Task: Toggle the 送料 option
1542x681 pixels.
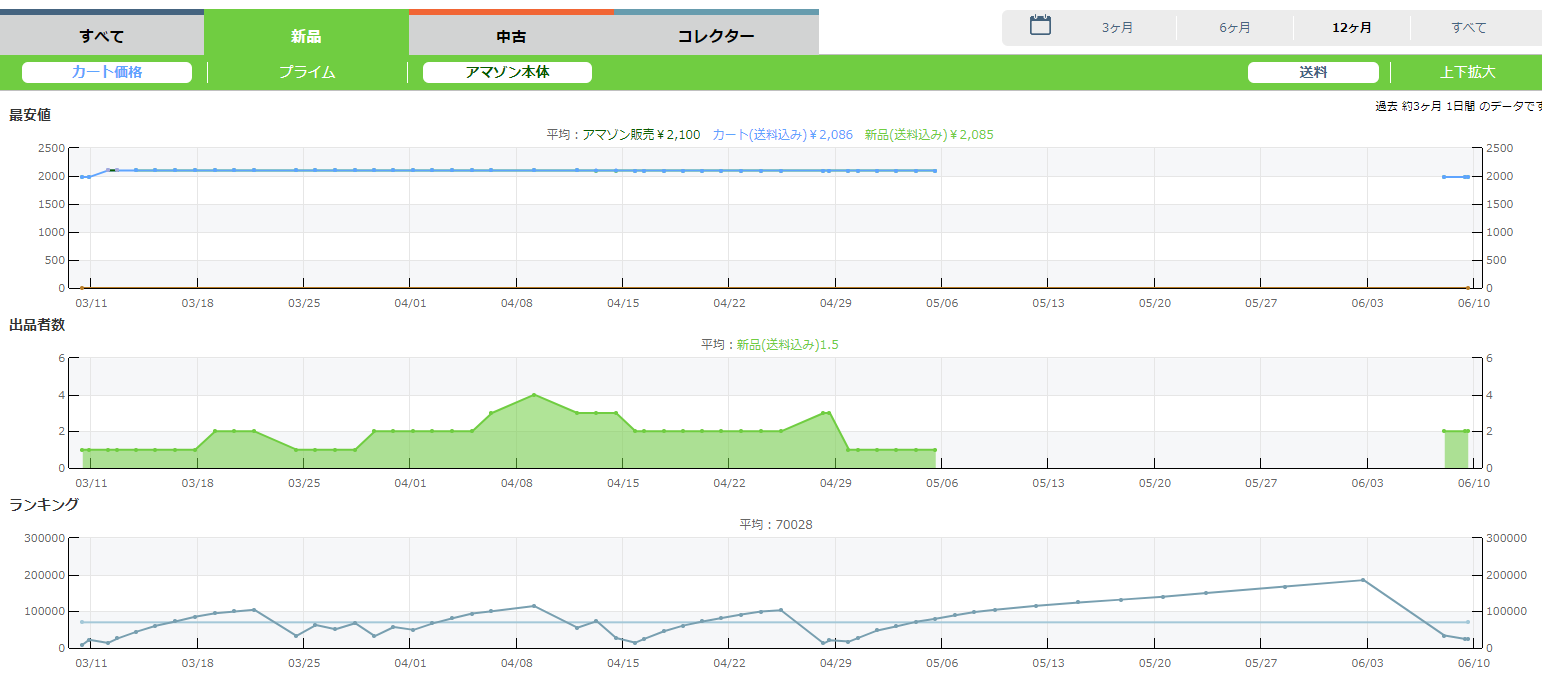Action: (x=1312, y=72)
